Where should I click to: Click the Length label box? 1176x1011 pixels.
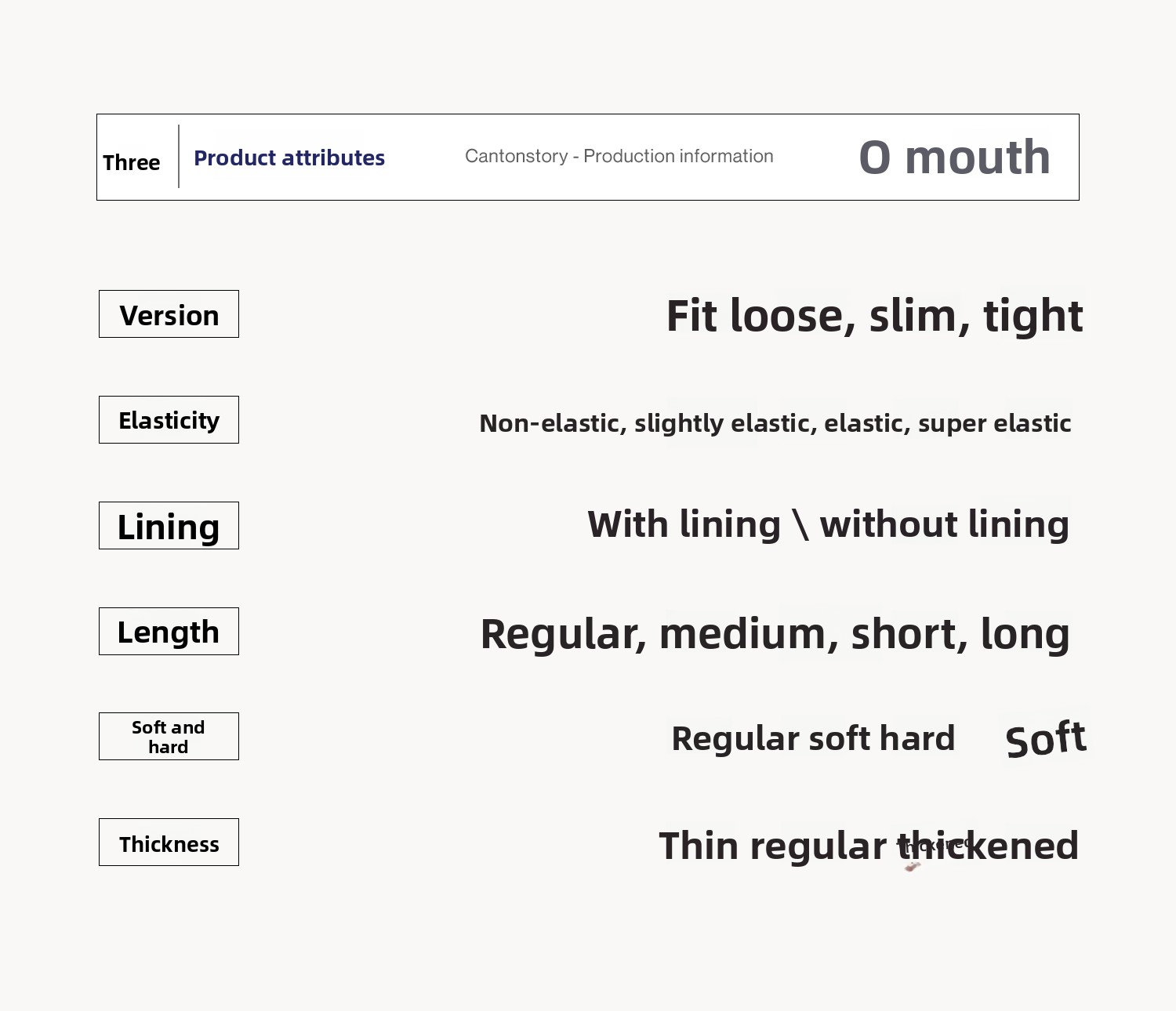pos(169,632)
